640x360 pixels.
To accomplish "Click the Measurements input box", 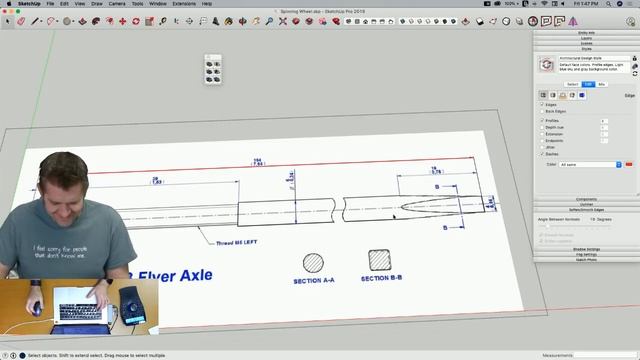I will [x=605, y=355].
